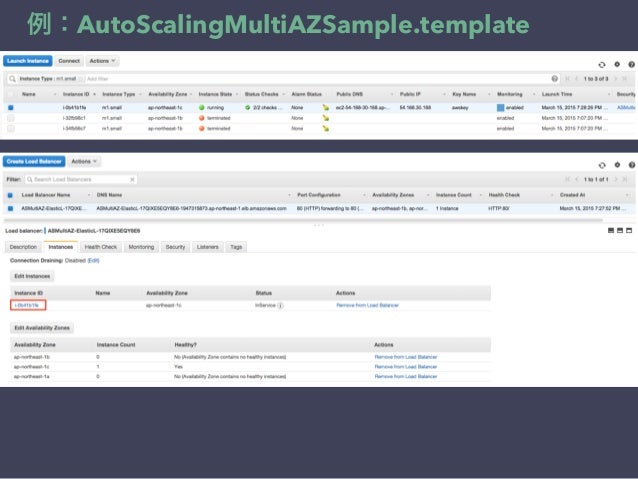Open the i-0b41b1fe instance link in the load balancer Instances tab
The width and height of the screenshot is (638, 479).
[x=27, y=305]
